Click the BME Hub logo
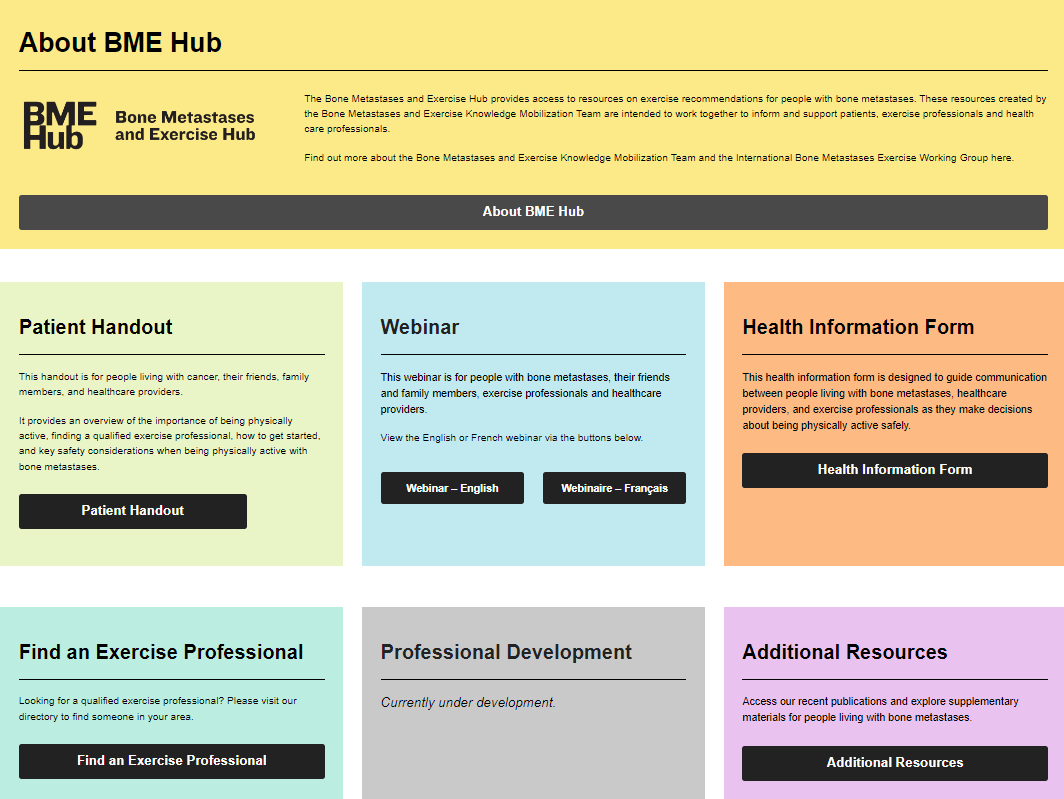 [x=58, y=125]
